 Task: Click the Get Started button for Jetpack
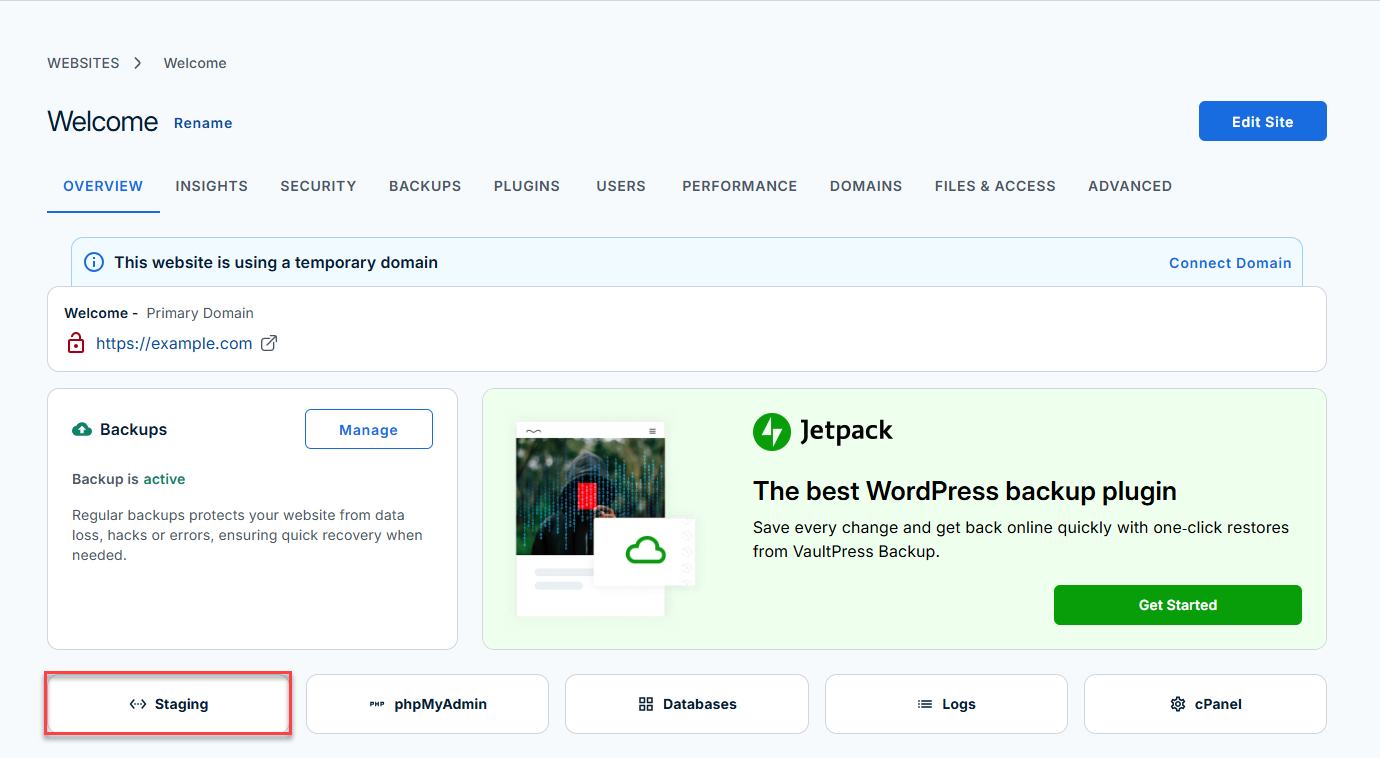[1178, 605]
